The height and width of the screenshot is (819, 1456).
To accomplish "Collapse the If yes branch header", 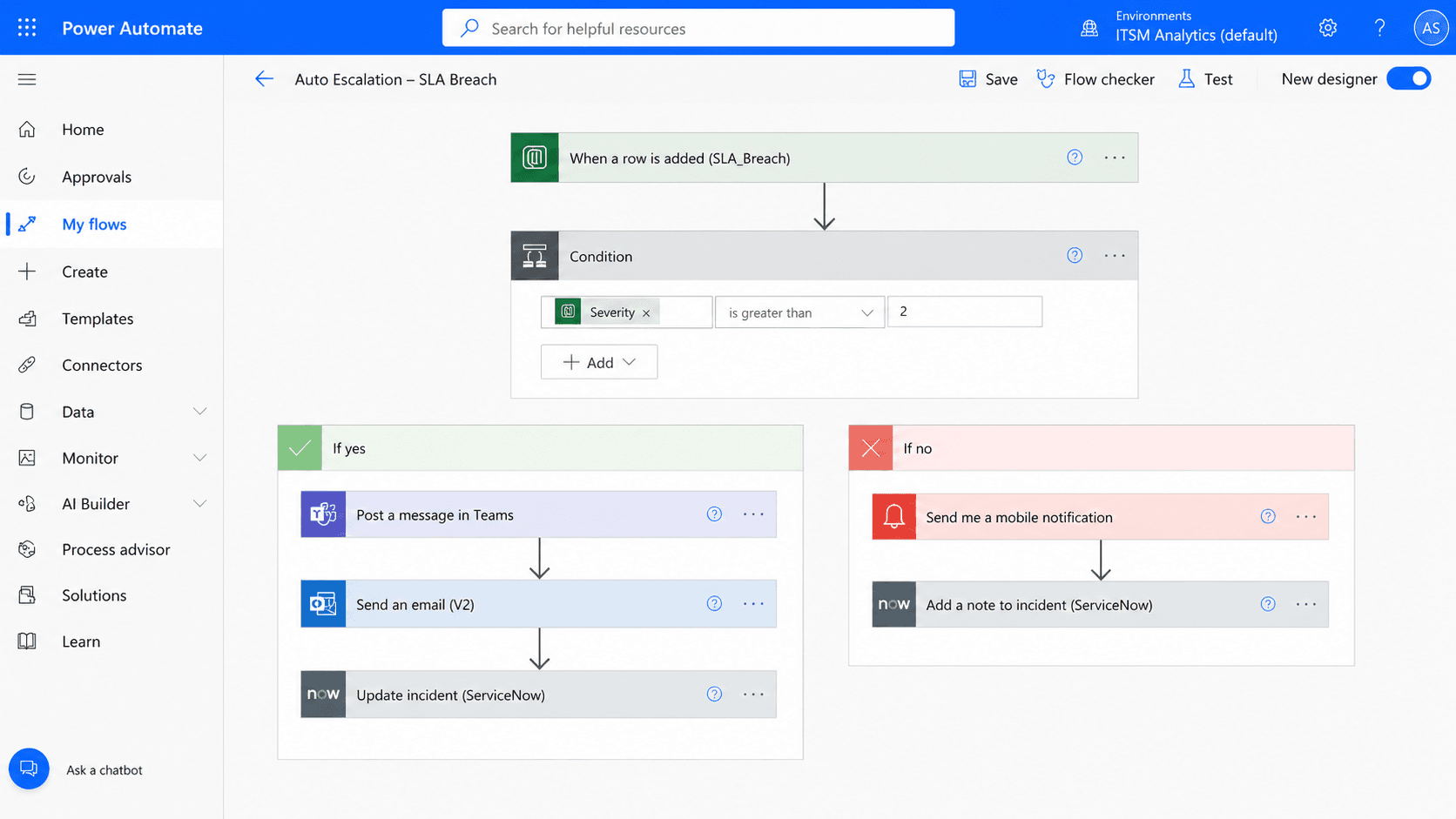I will [540, 448].
